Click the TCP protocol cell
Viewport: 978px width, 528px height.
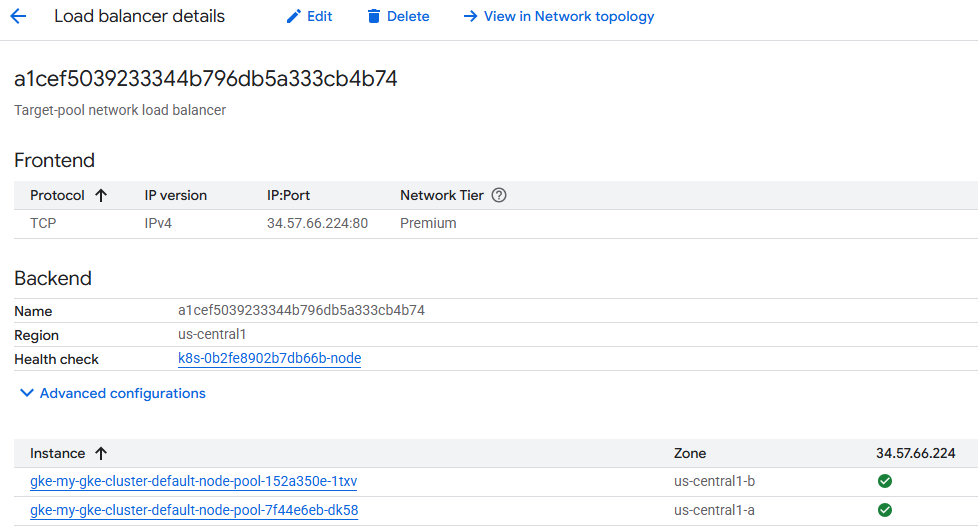43,223
